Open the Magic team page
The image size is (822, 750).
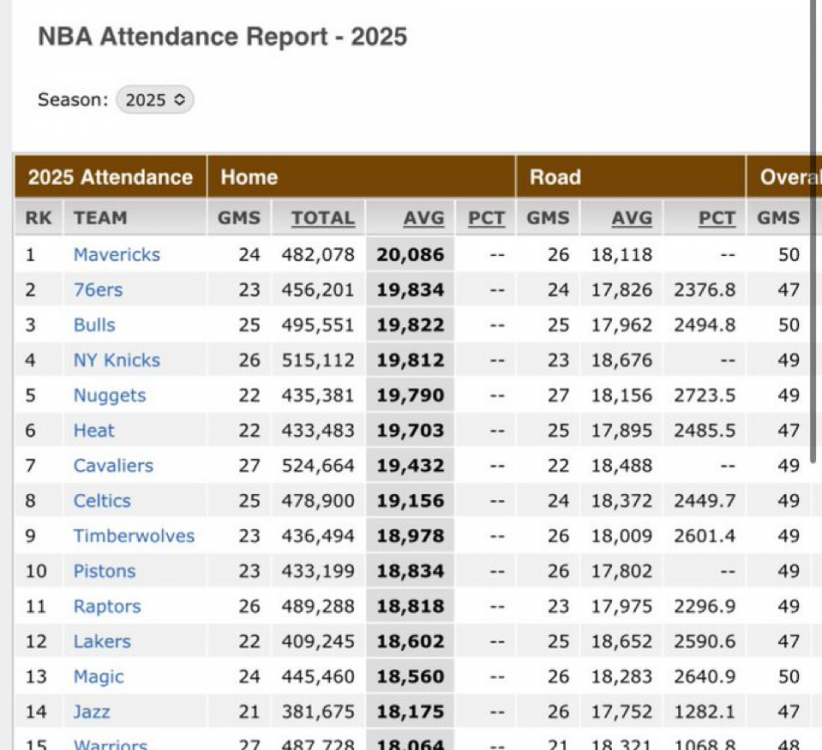click(x=98, y=677)
